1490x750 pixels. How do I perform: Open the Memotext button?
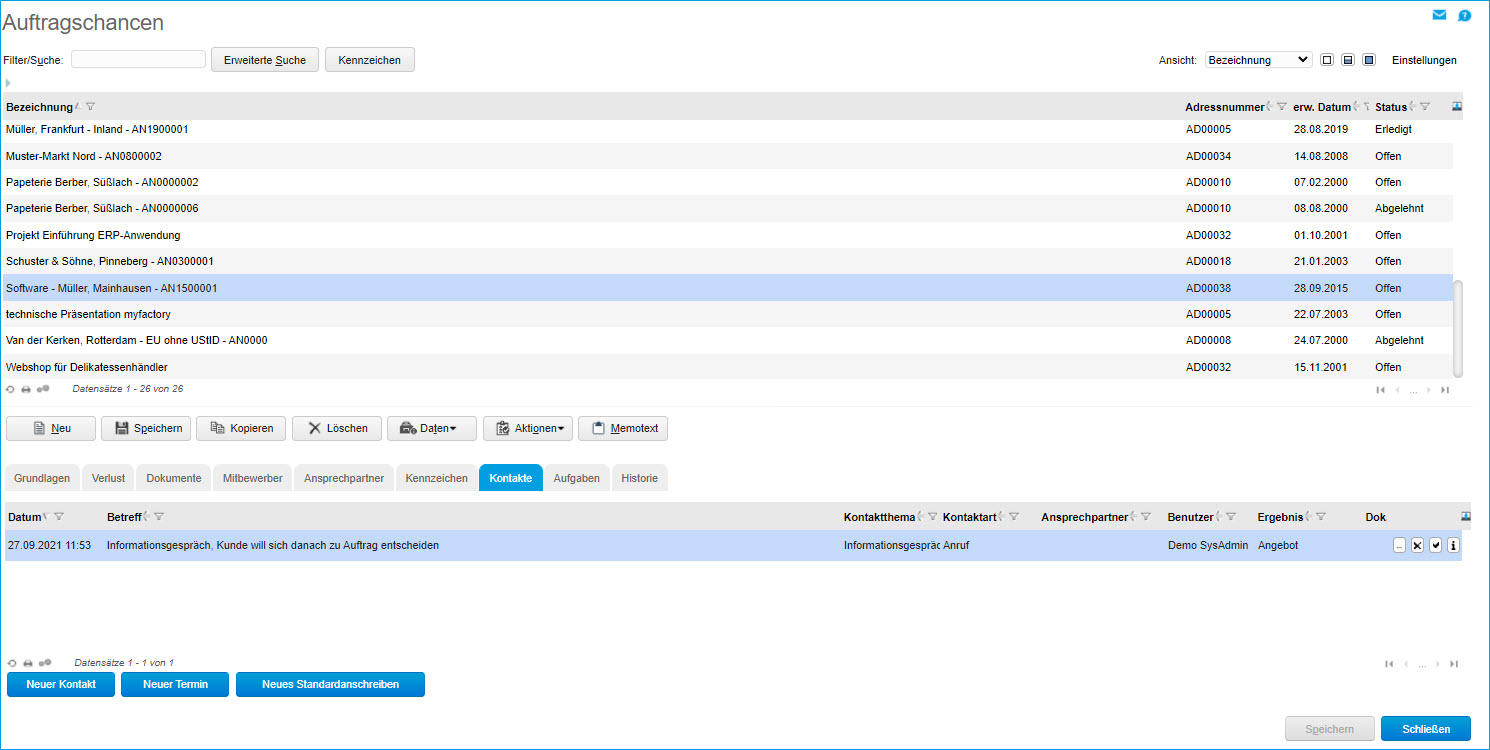(x=623, y=428)
